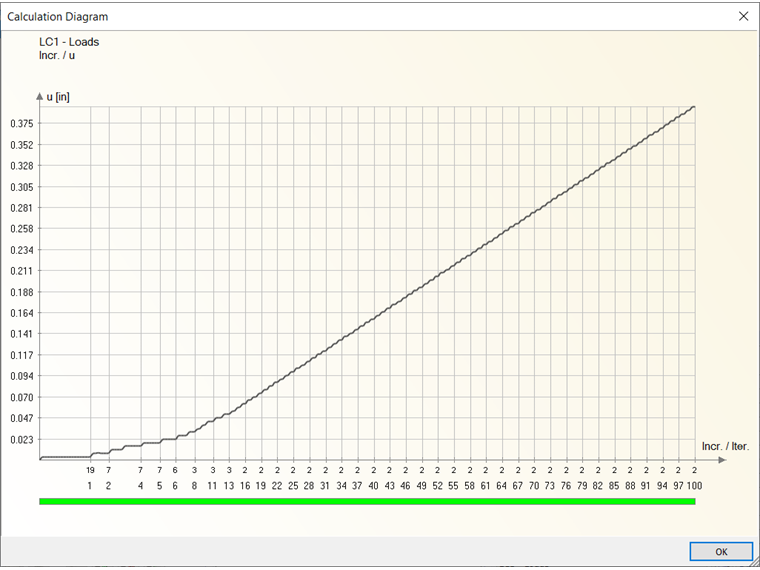The height and width of the screenshot is (570, 760).
Task: Click increment label 46 on horizontal axis
Action: tap(405, 486)
